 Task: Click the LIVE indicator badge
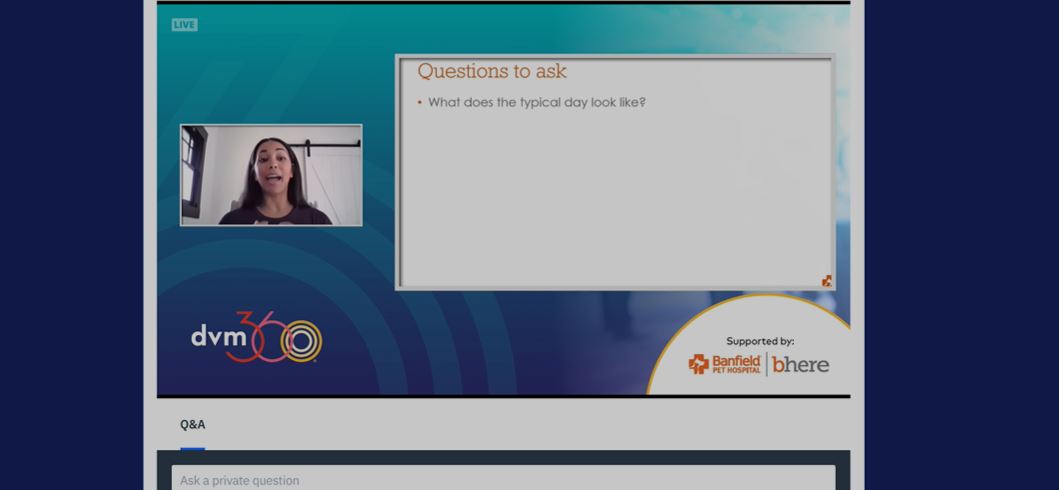click(184, 25)
